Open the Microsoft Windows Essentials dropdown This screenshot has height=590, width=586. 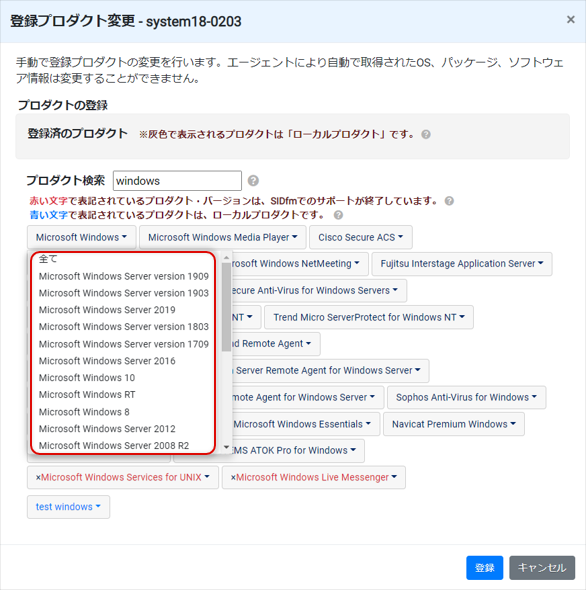point(306,424)
